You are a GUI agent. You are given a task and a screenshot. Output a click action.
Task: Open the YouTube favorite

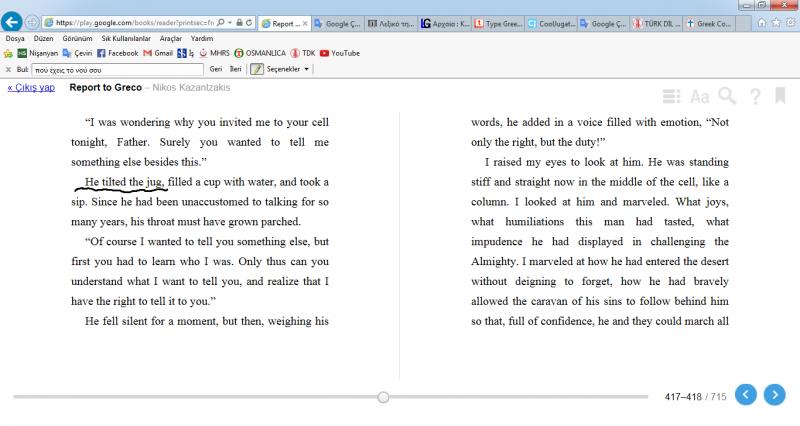[339, 53]
